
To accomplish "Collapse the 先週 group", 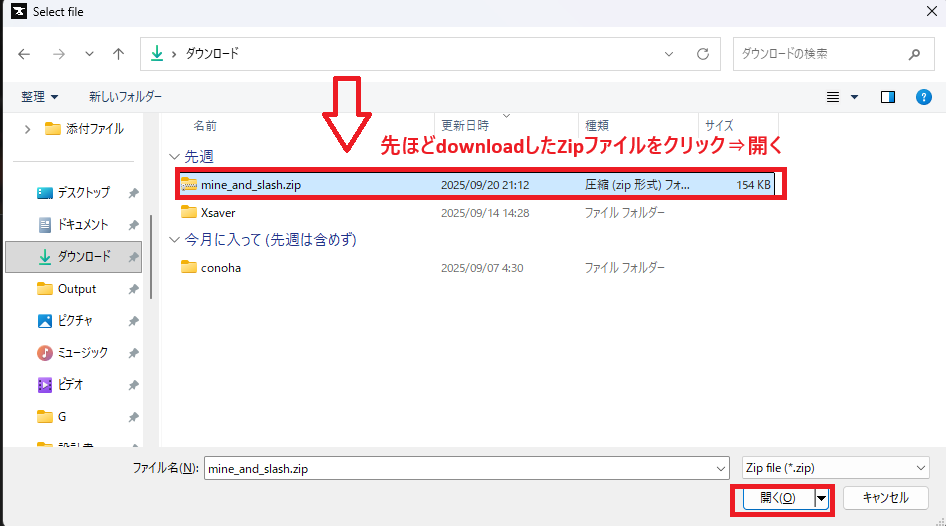I will pyautogui.click(x=174, y=157).
